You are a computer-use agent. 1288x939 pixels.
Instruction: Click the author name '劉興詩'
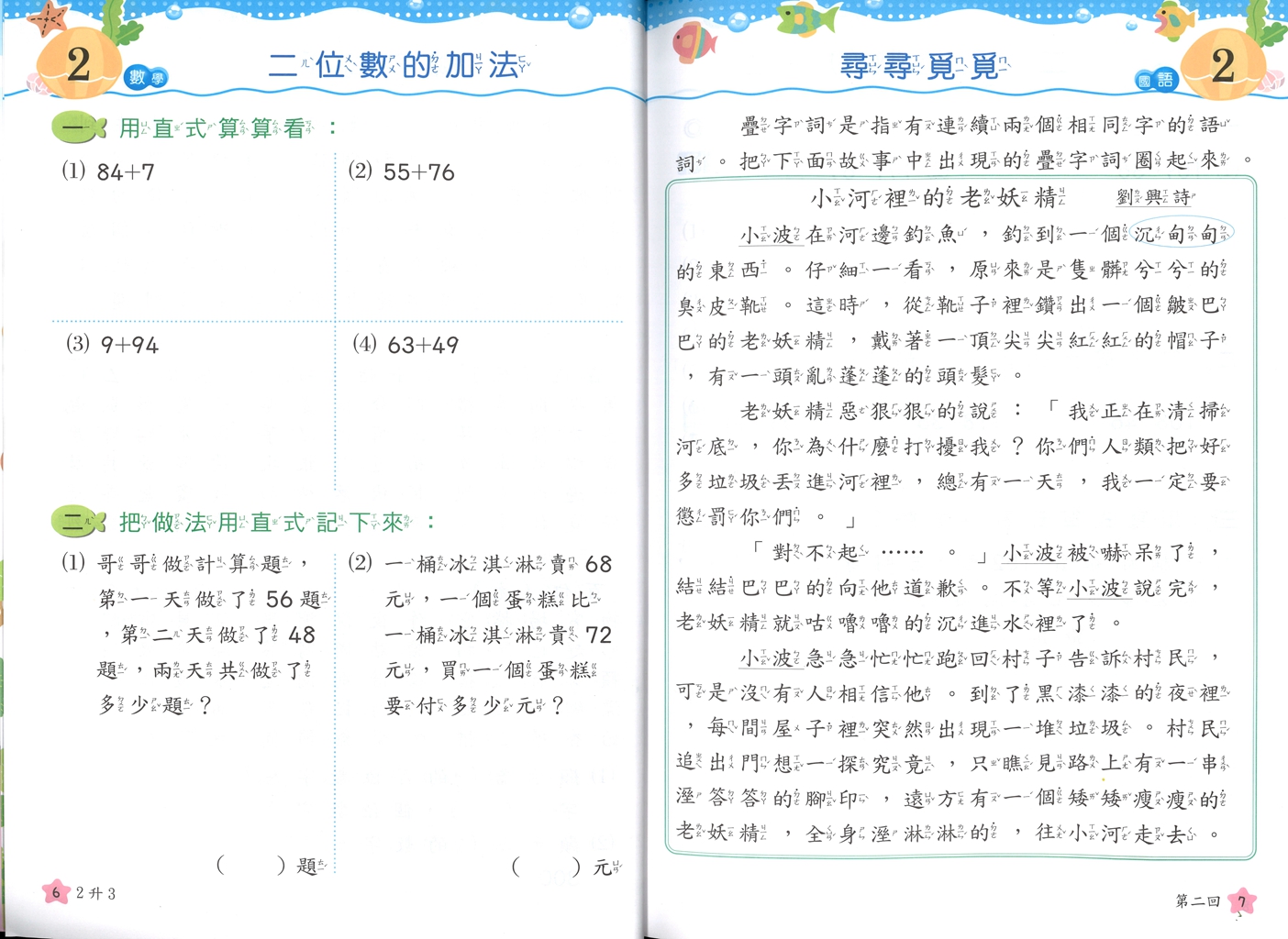(1156, 196)
